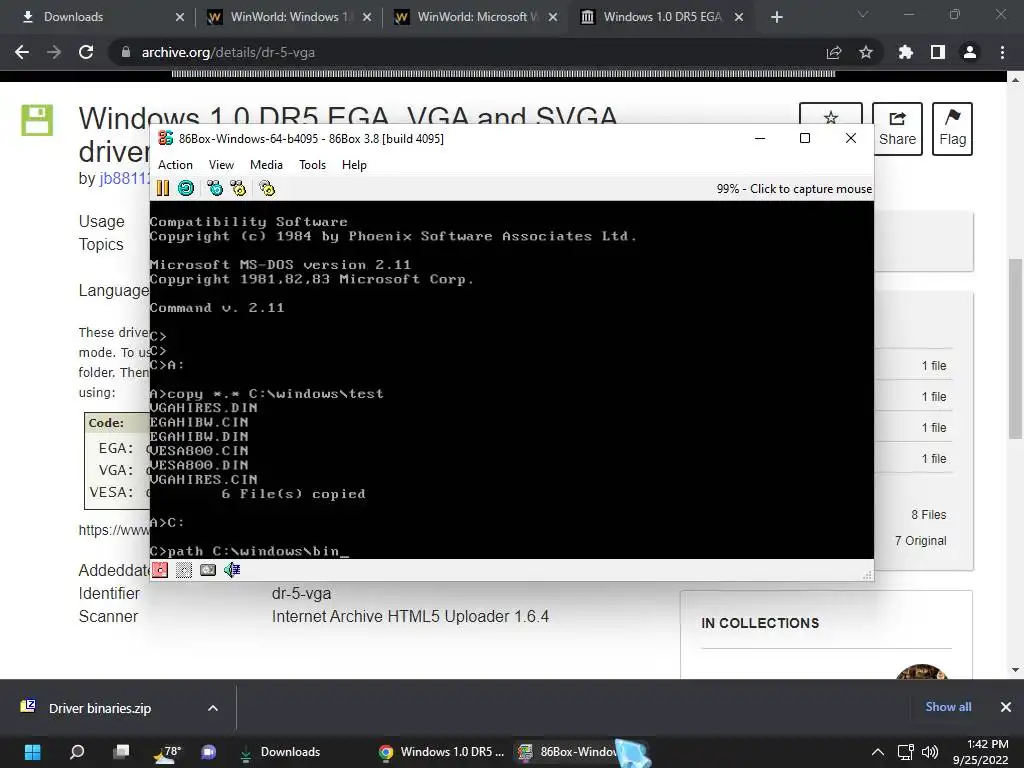Click the '7 Original' text on archive page
The image size is (1024, 768).
point(920,541)
